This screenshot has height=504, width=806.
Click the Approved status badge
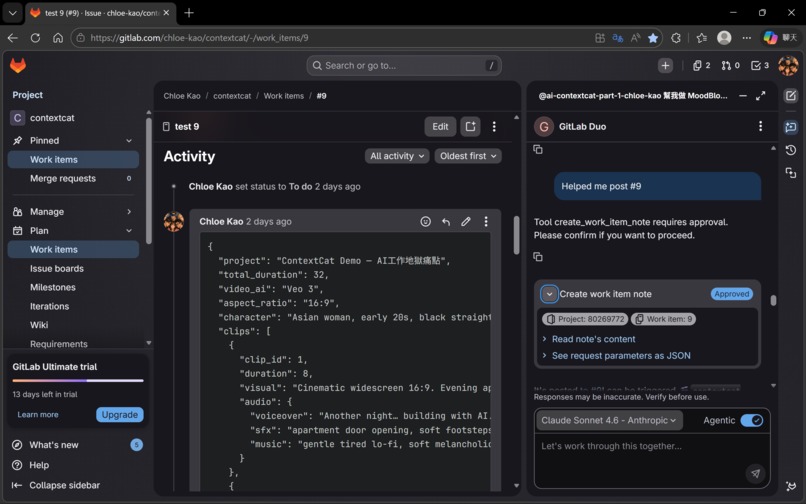point(731,294)
